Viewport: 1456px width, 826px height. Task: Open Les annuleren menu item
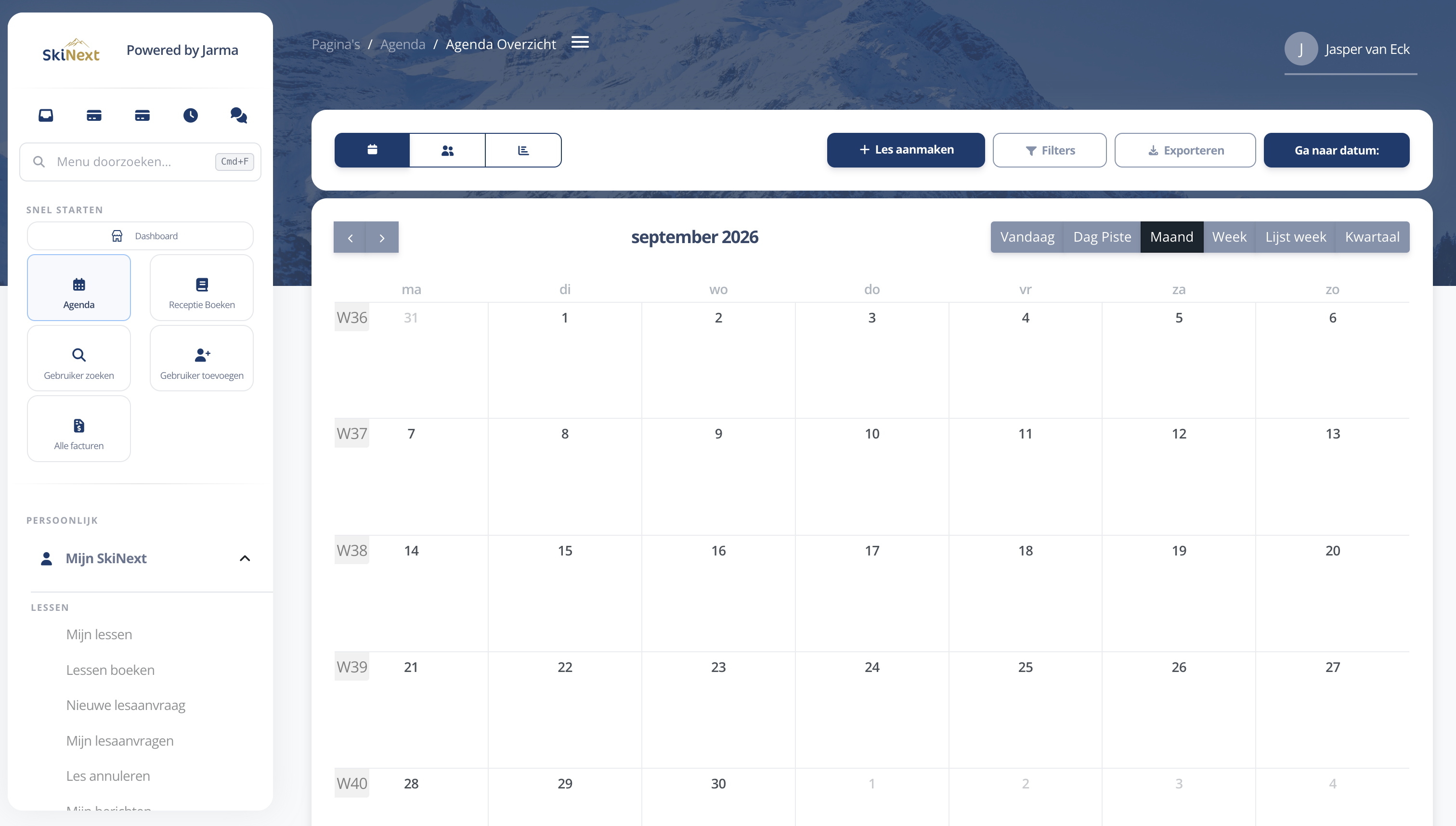pos(108,775)
